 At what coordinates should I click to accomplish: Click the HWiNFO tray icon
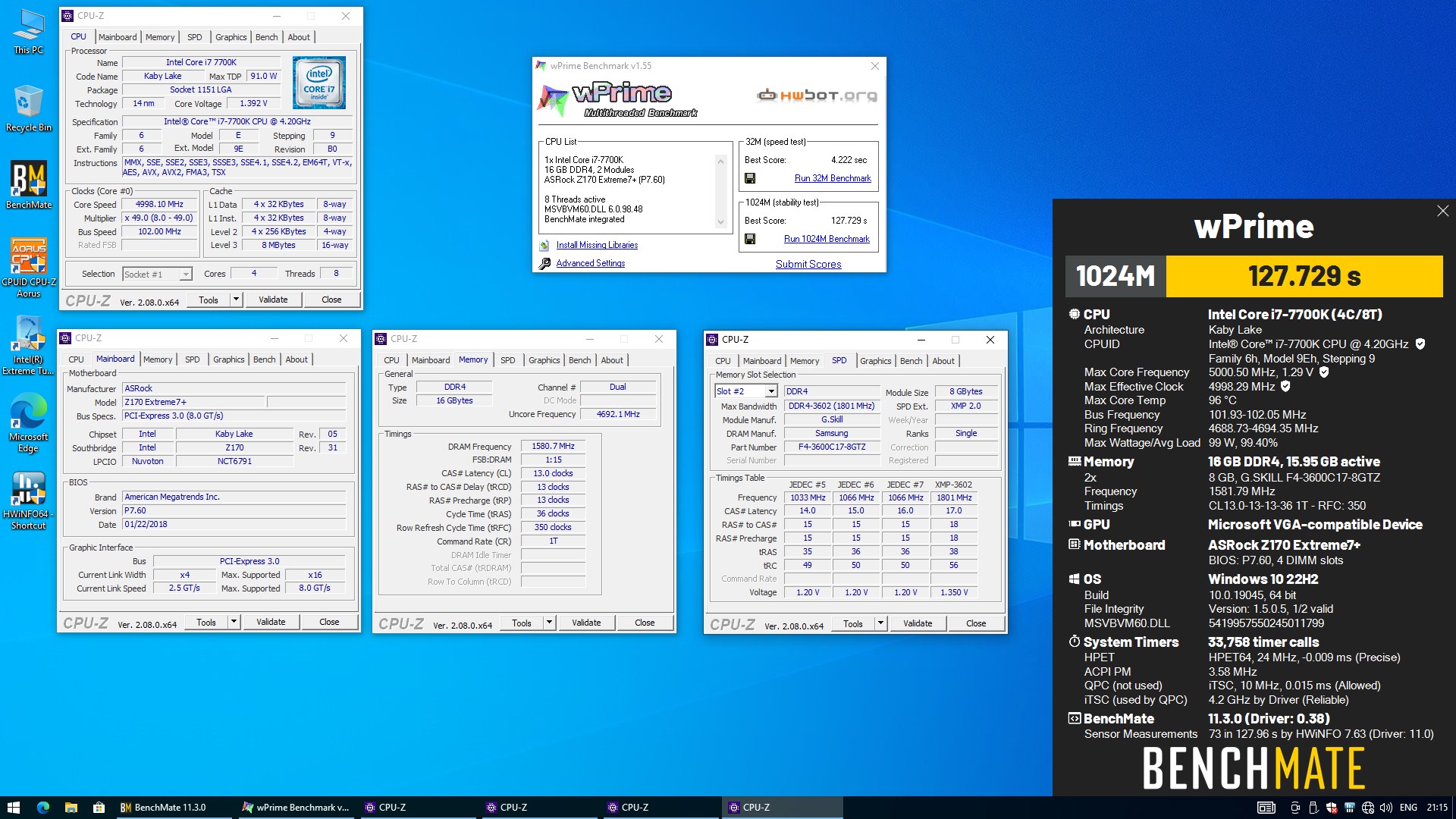pyautogui.click(x=1350, y=808)
